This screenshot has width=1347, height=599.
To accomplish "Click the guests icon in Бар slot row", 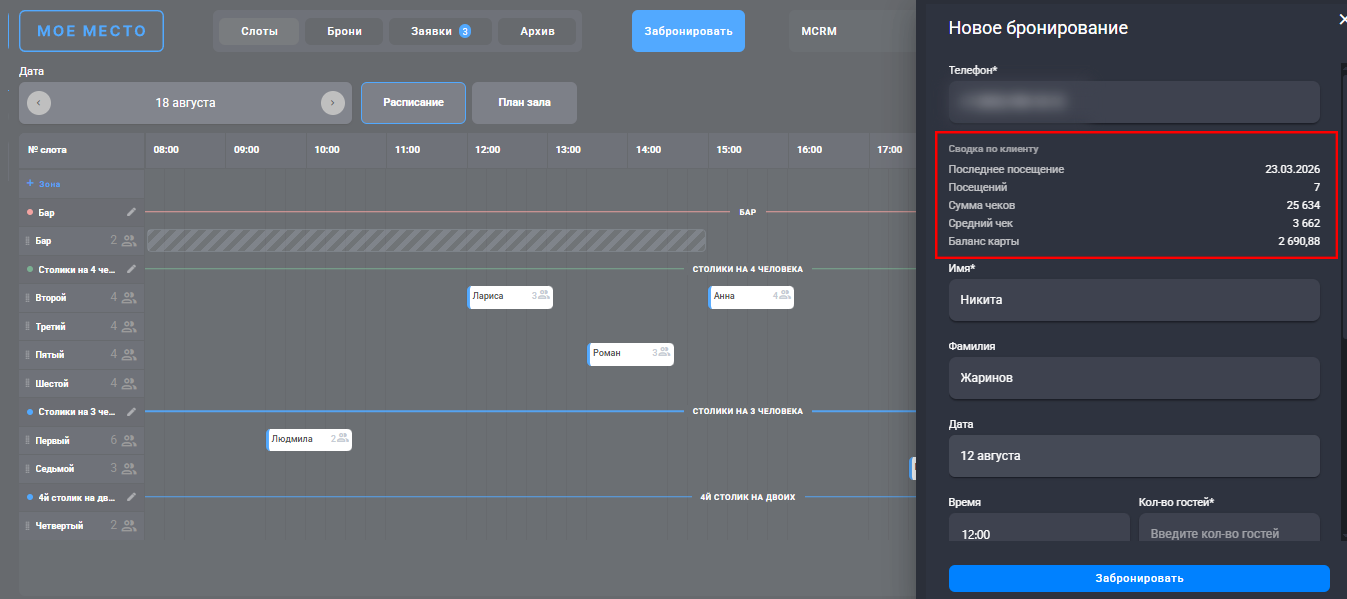I will click(129, 240).
